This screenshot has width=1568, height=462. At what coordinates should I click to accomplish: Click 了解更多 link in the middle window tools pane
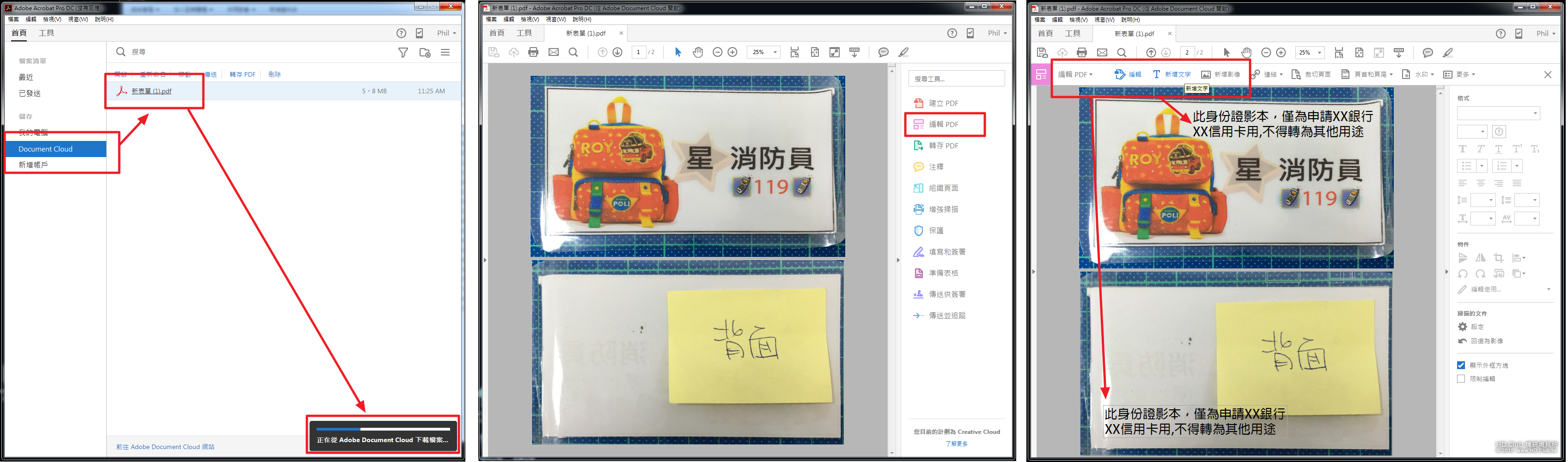click(x=956, y=444)
